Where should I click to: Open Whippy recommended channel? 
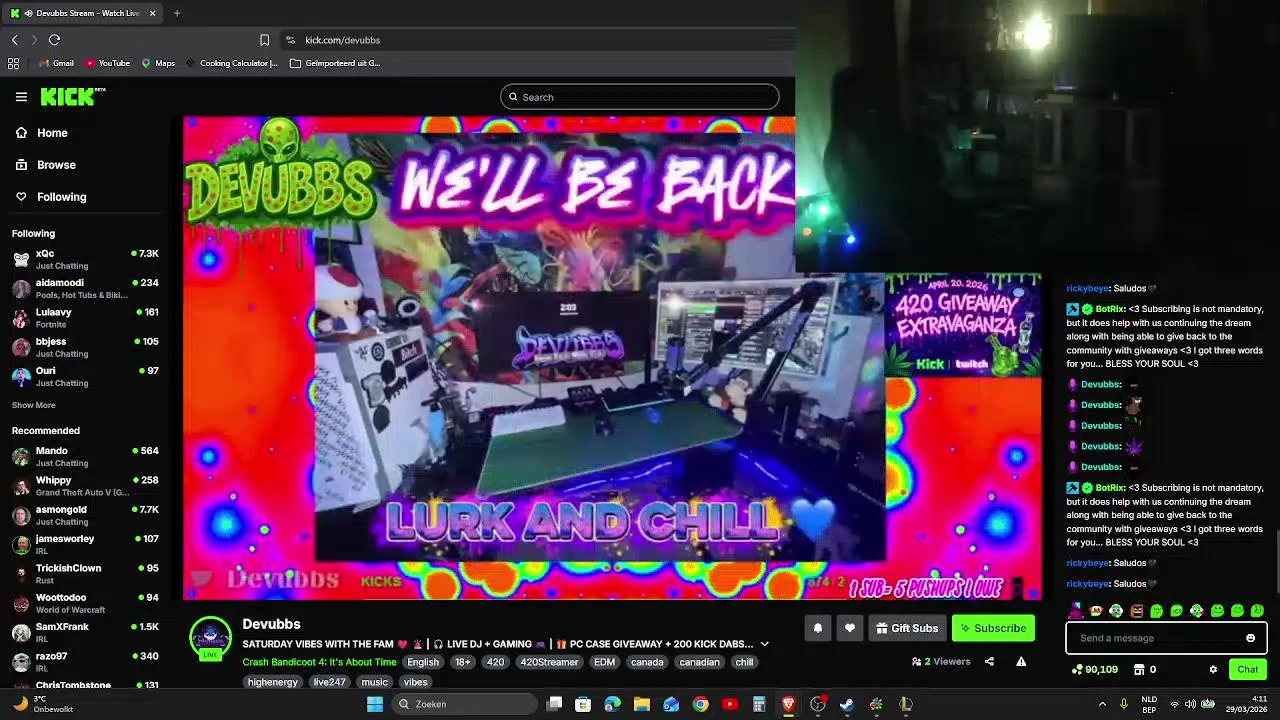coord(85,486)
